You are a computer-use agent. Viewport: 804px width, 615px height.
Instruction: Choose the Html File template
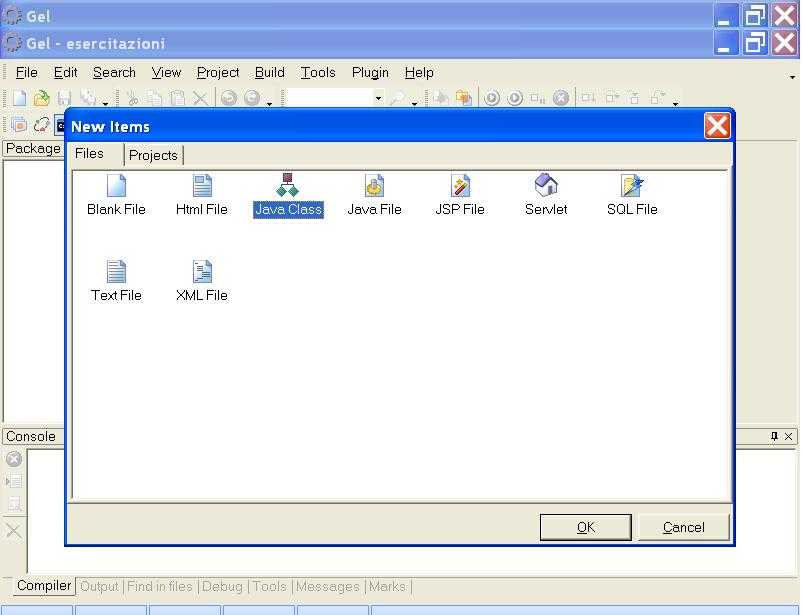coord(202,194)
